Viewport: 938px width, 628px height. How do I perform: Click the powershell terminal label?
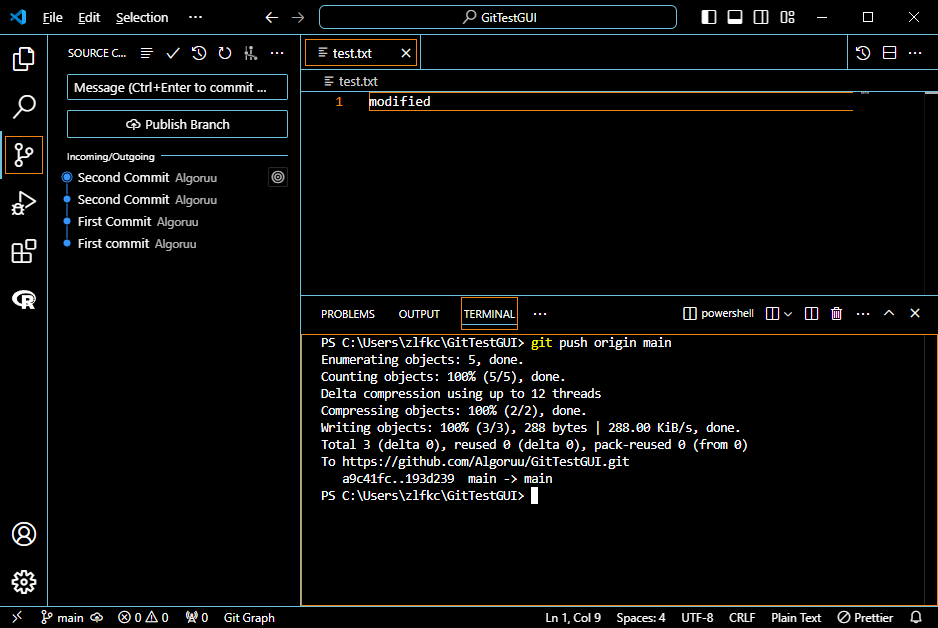click(718, 313)
